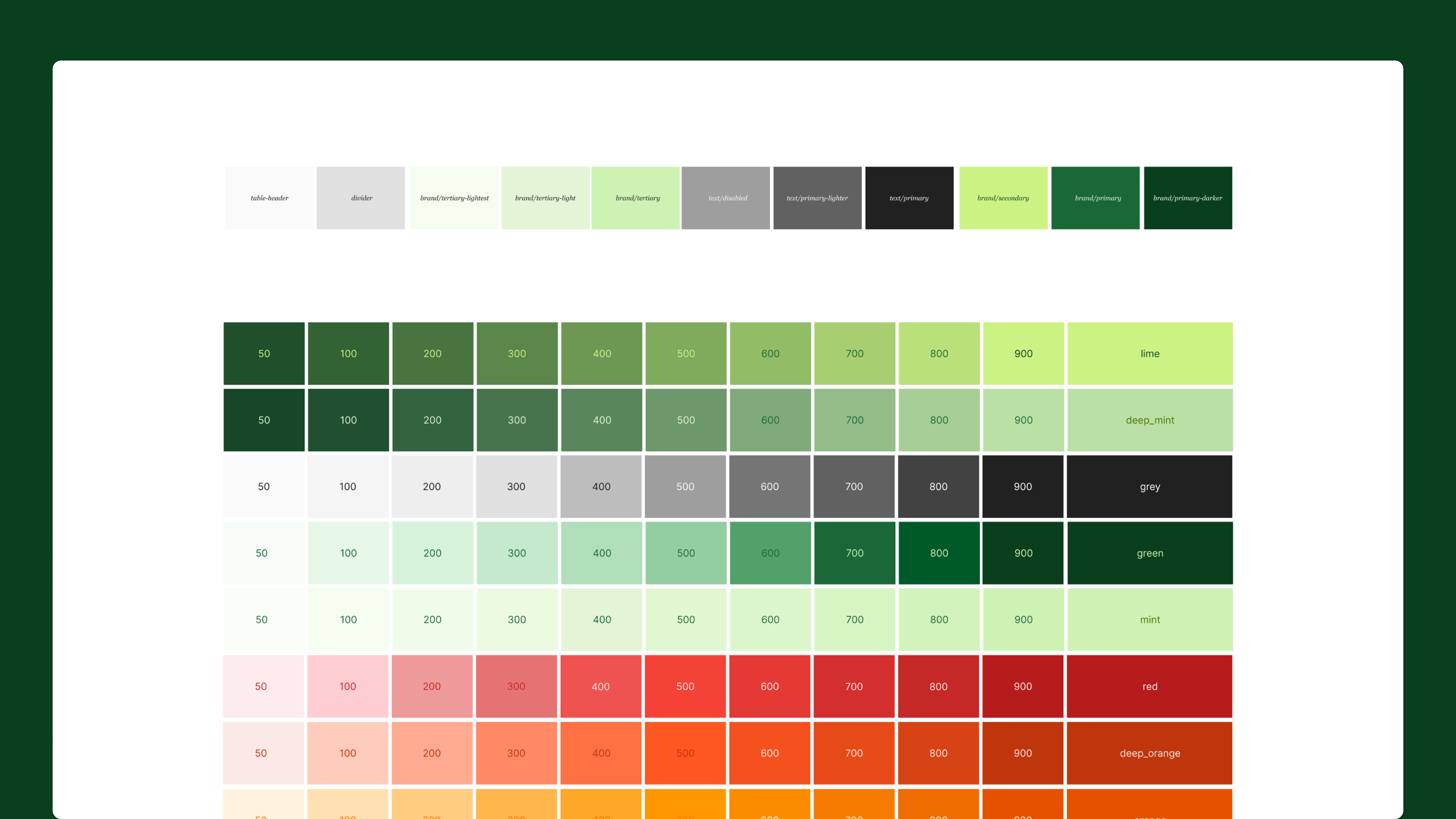Viewport: 1456px width, 819px height.
Task: Click the brand/primary-darker swatch
Action: click(1188, 198)
